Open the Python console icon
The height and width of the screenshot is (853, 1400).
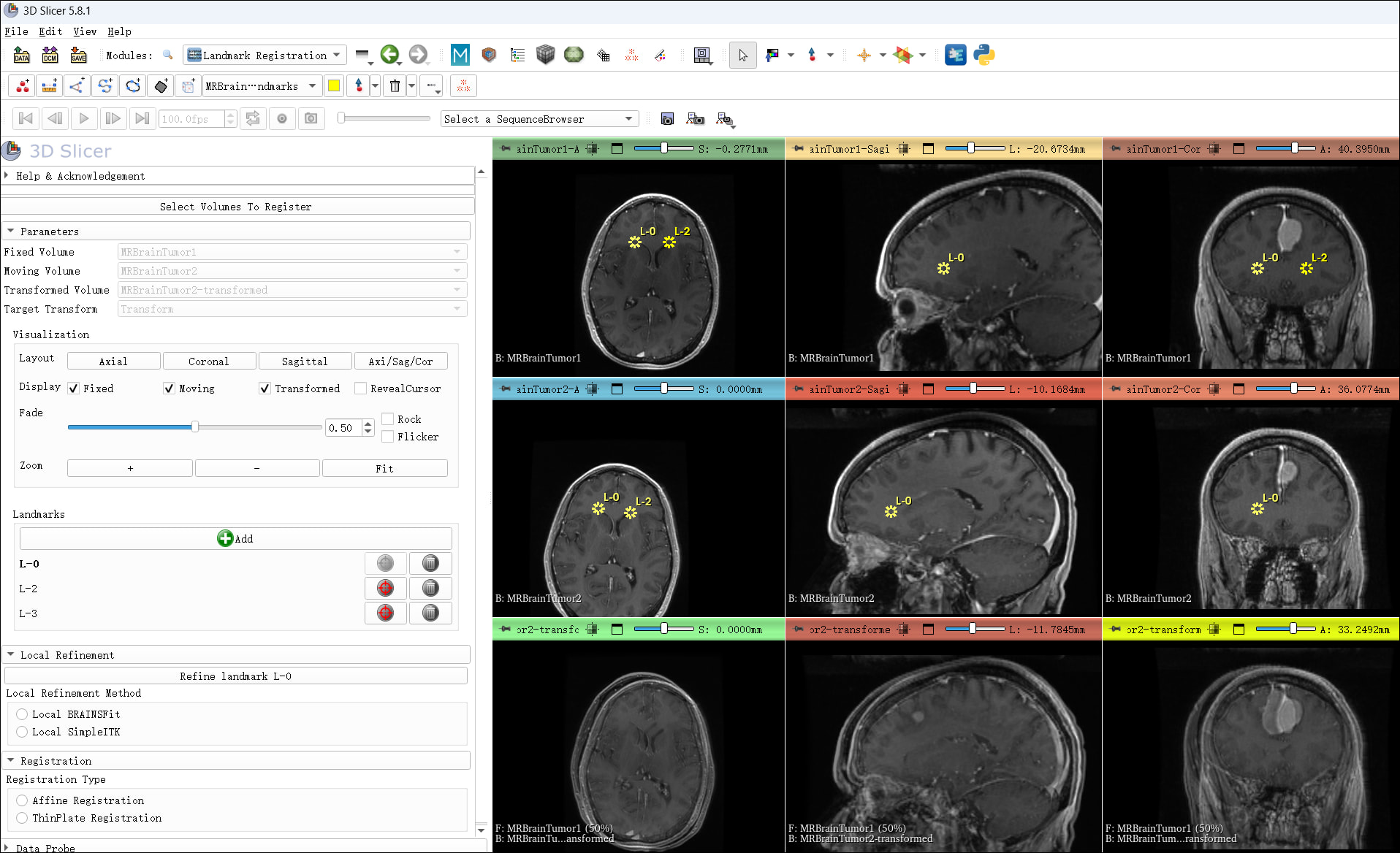tap(984, 55)
